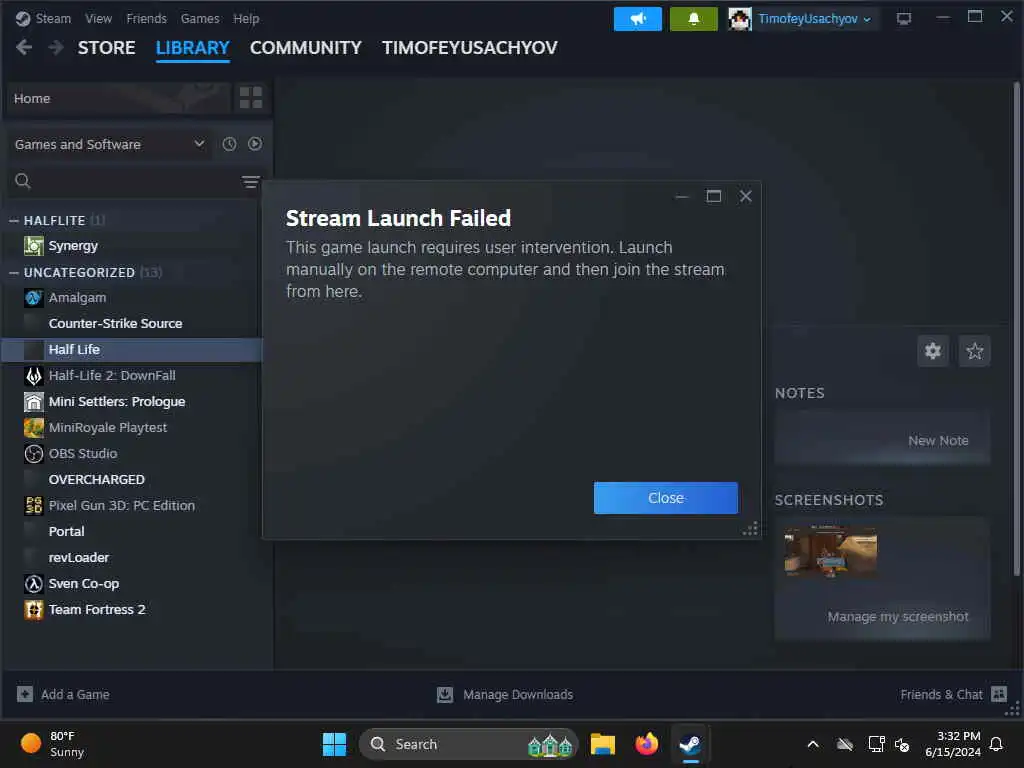Click the TimofeyUsachyov profile avatar
The width and height of the screenshot is (1024, 768).
click(739, 19)
